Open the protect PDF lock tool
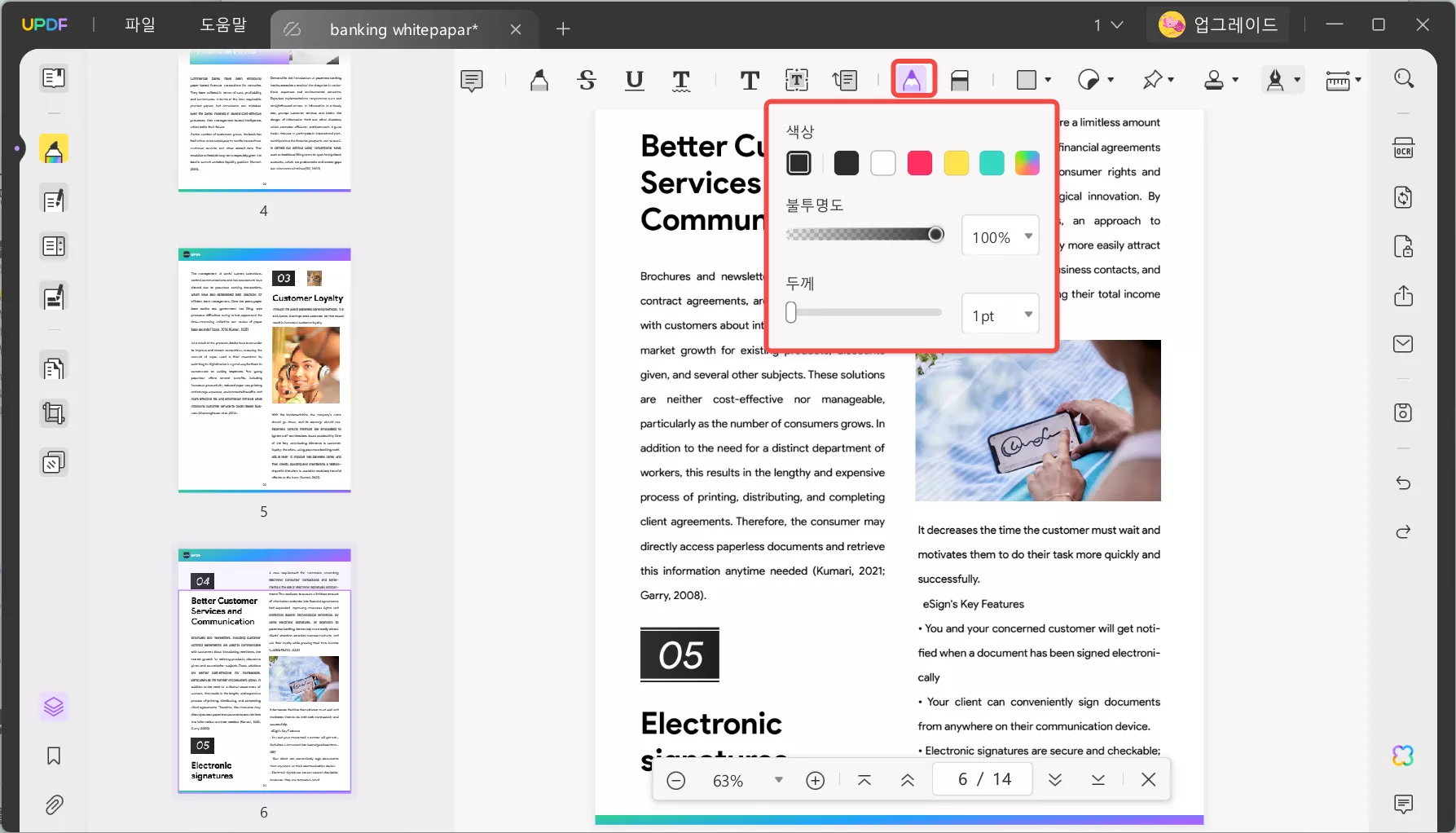The height and width of the screenshot is (833, 1456). [1403, 246]
